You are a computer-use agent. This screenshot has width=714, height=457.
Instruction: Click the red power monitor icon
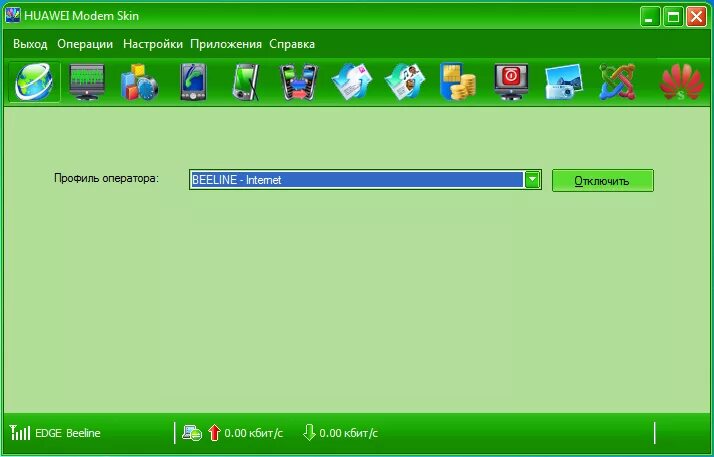click(x=511, y=82)
